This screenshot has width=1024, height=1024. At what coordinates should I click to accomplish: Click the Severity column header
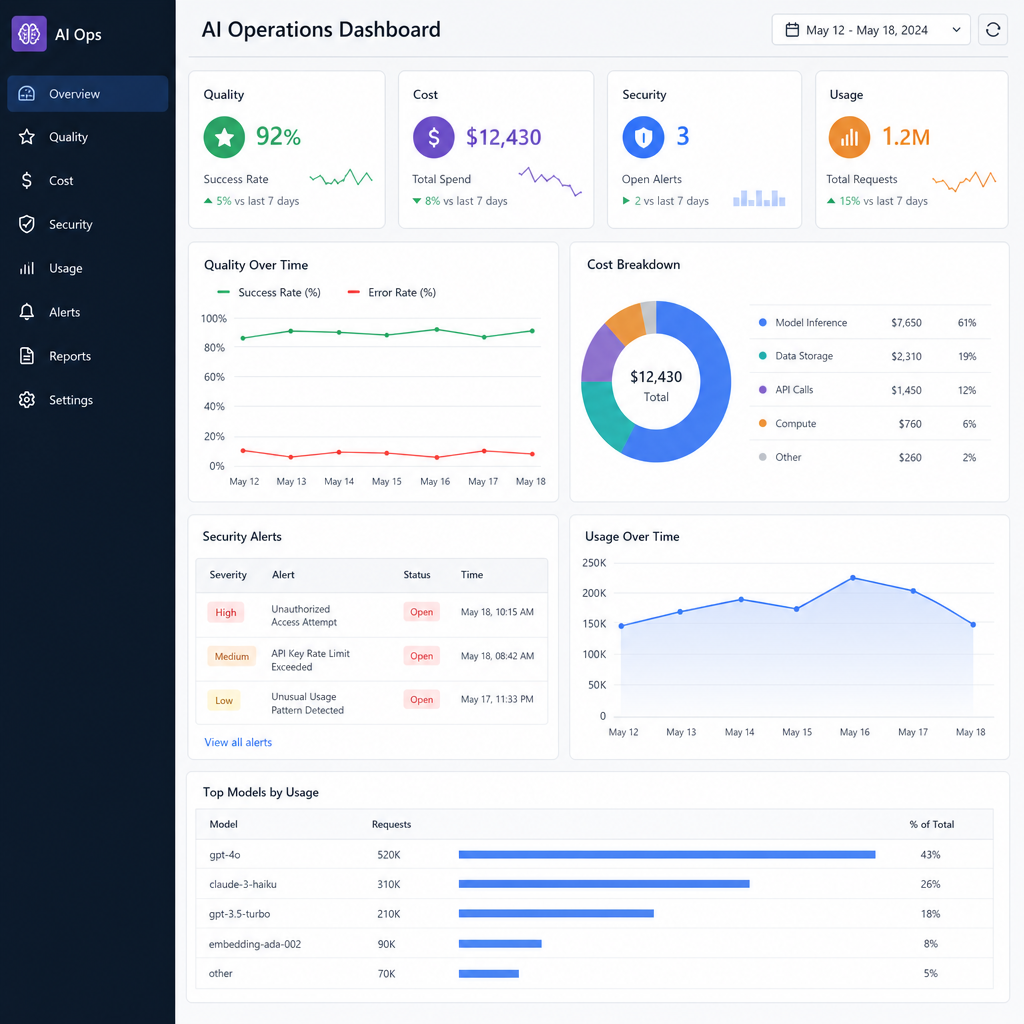228,575
